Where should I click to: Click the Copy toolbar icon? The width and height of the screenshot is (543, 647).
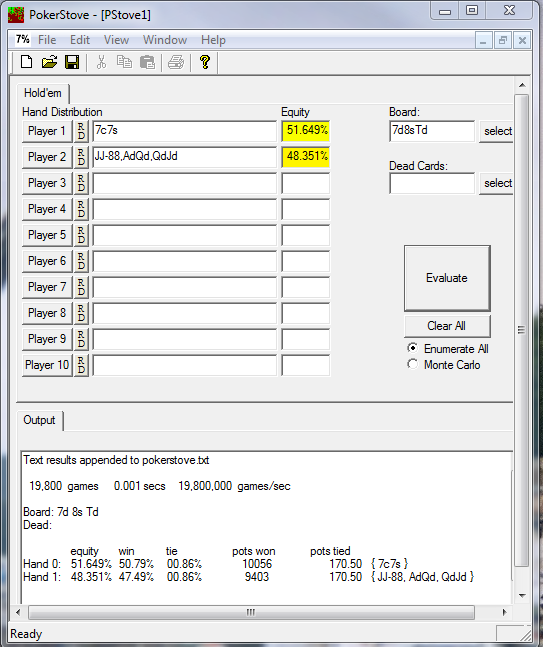(124, 62)
